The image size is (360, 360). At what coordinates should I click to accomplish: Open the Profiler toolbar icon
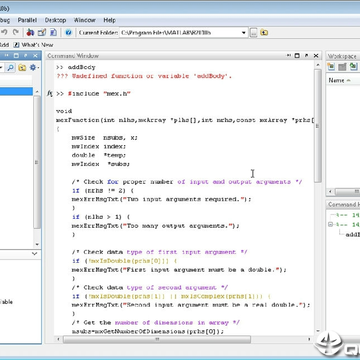[53, 32]
